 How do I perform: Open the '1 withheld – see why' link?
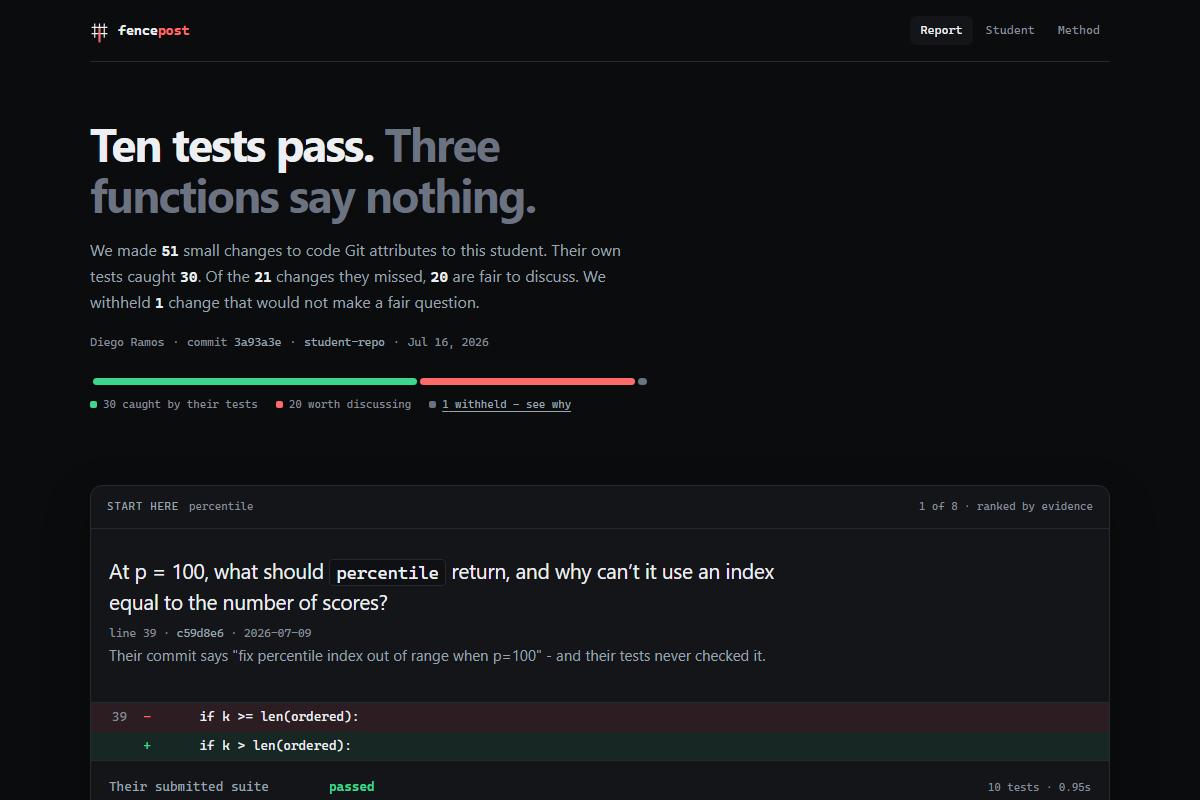[x=506, y=404]
